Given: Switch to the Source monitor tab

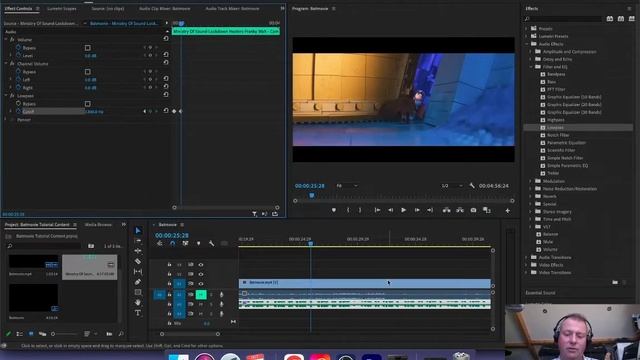Looking at the screenshot, I should (x=108, y=8).
